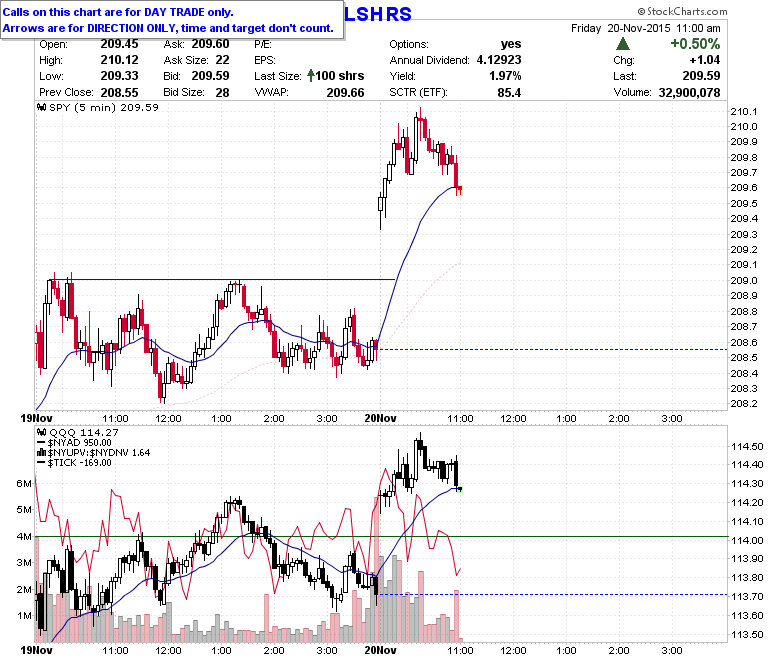Click the '$NYUPV:$NYDNV 1.64' legend entry
The width and height of the screenshot is (780, 659).
[98, 453]
